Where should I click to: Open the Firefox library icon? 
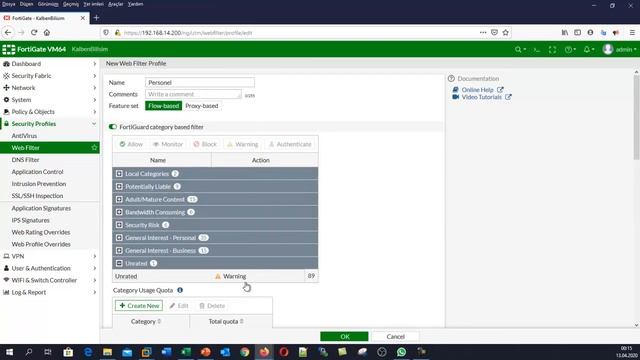tap(565, 32)
